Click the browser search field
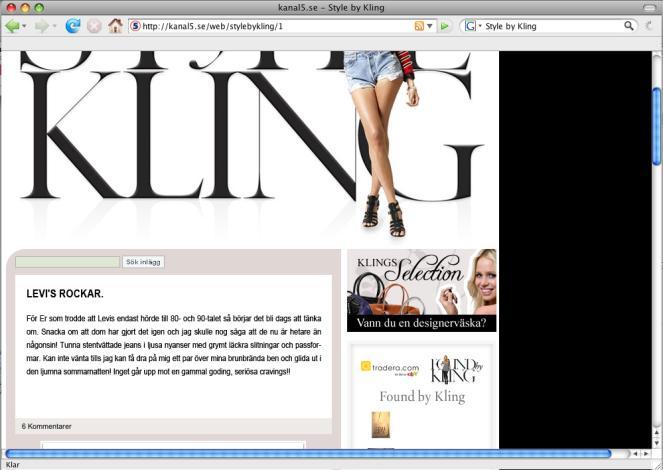This screenshot has width=663, height=470. (x=553, y=26)
